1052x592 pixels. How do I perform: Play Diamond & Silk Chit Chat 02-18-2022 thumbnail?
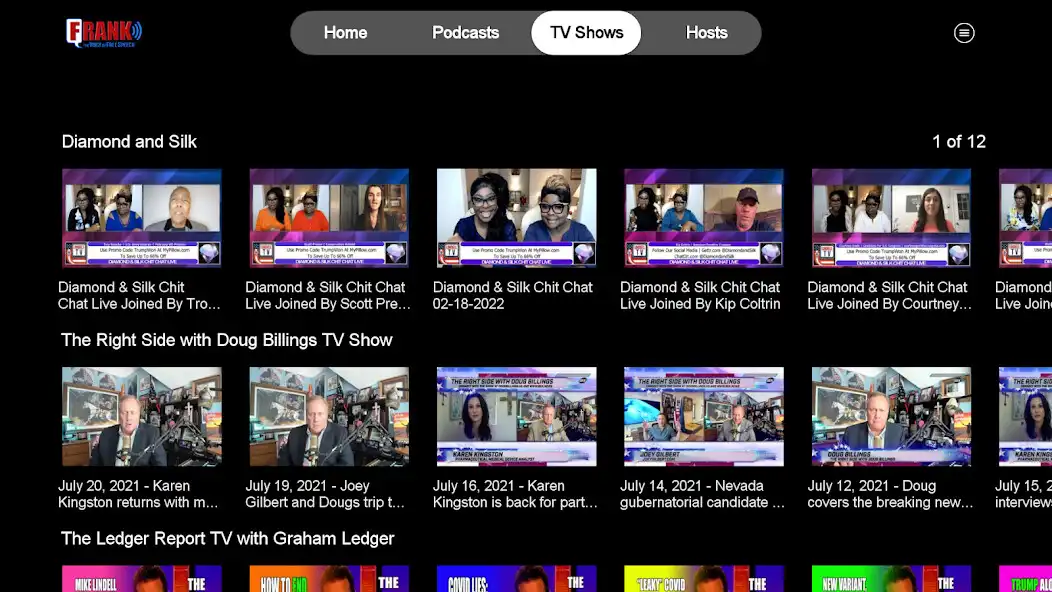516,217
